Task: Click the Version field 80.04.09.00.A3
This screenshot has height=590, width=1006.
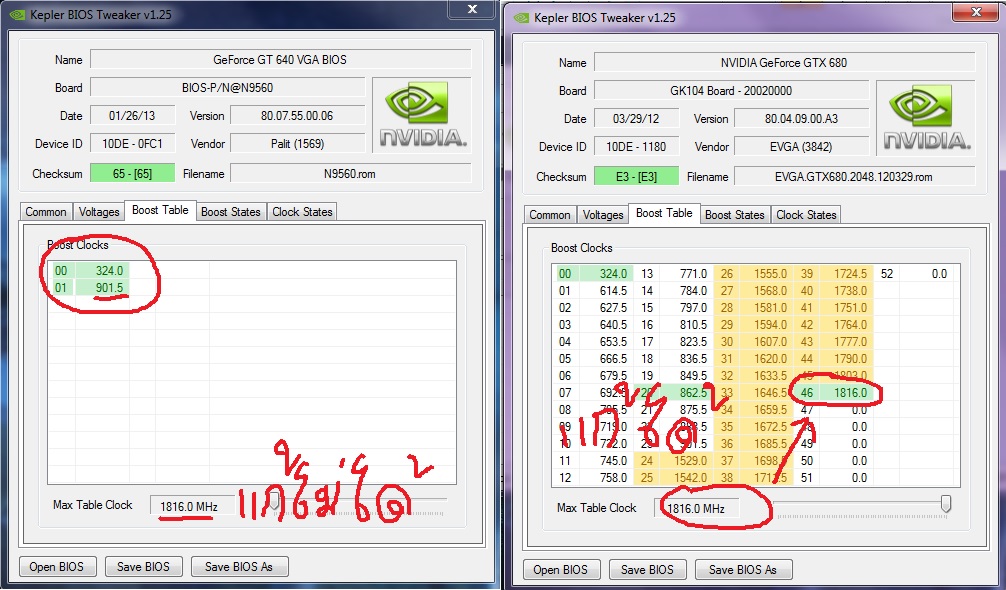Action: pyautogui.click(x=801, y=119)
